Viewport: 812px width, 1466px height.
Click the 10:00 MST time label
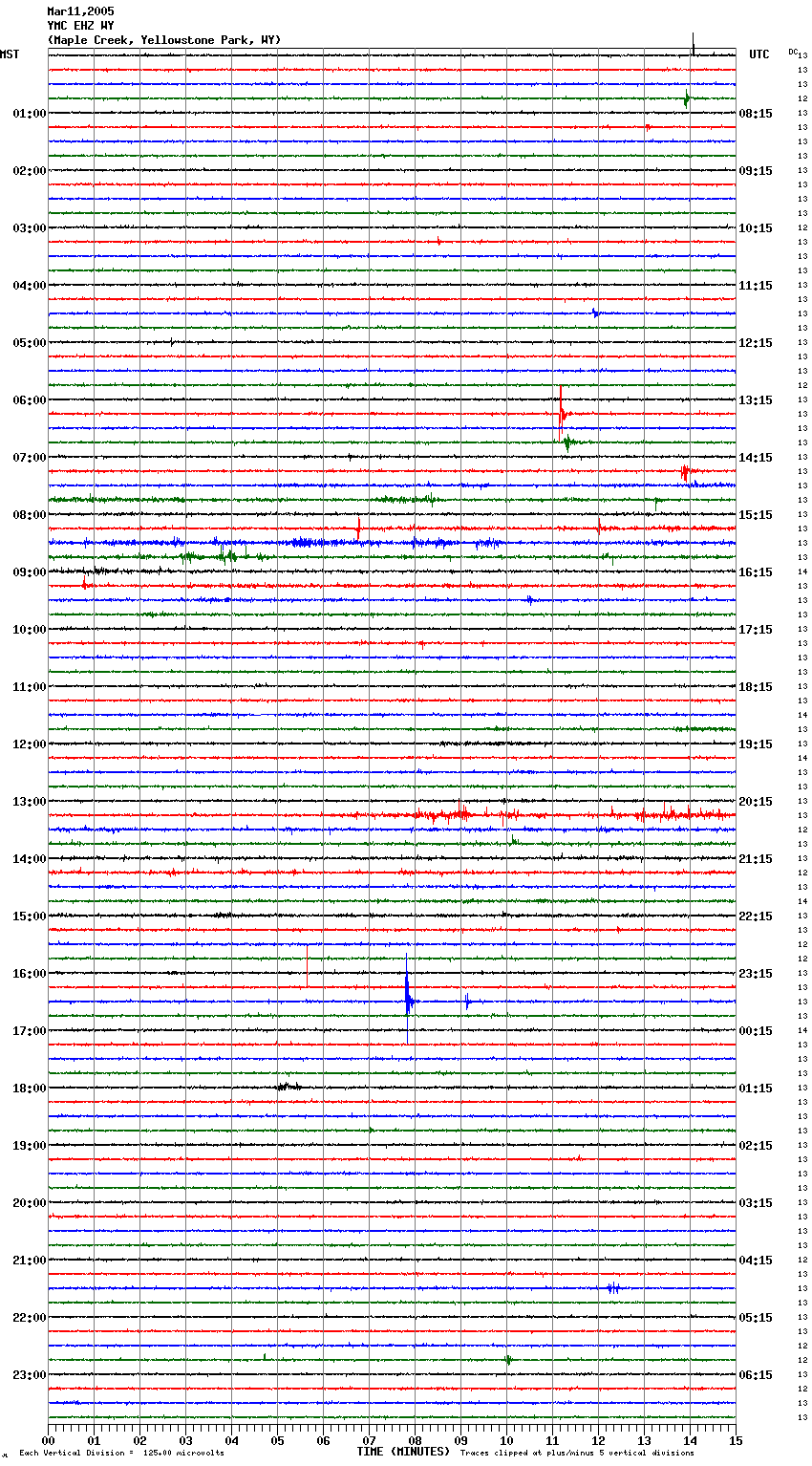tap(30, 630)
